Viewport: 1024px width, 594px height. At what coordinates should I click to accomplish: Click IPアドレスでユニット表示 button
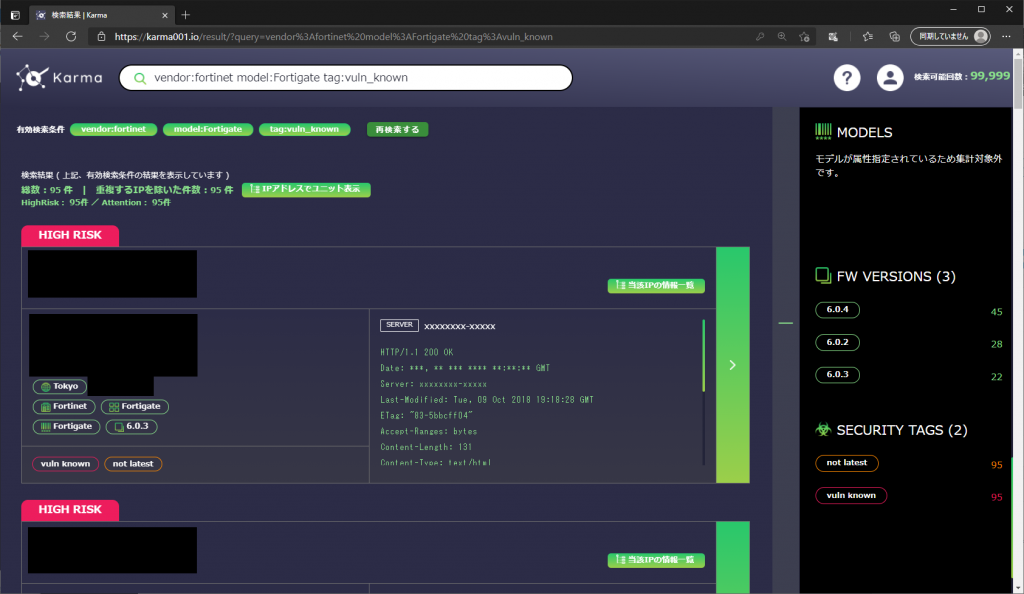click(x=306, y=189)
